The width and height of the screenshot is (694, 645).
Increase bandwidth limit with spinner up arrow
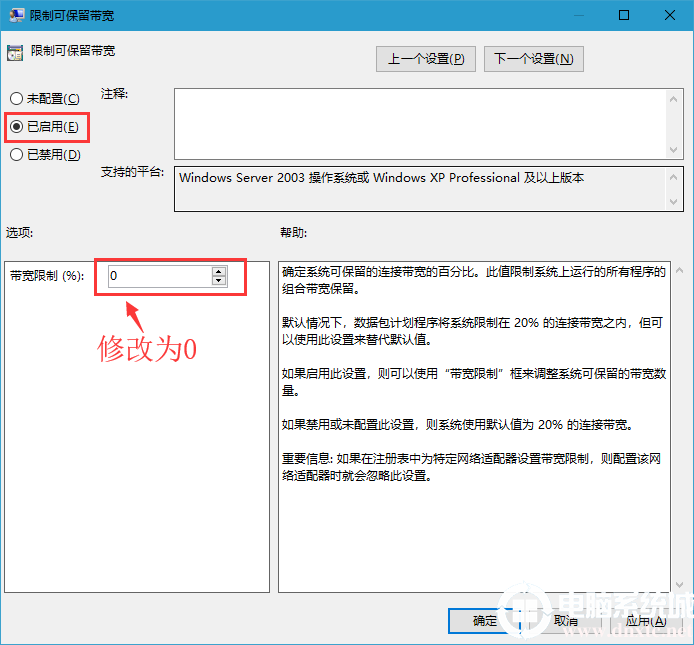(219, 271)
